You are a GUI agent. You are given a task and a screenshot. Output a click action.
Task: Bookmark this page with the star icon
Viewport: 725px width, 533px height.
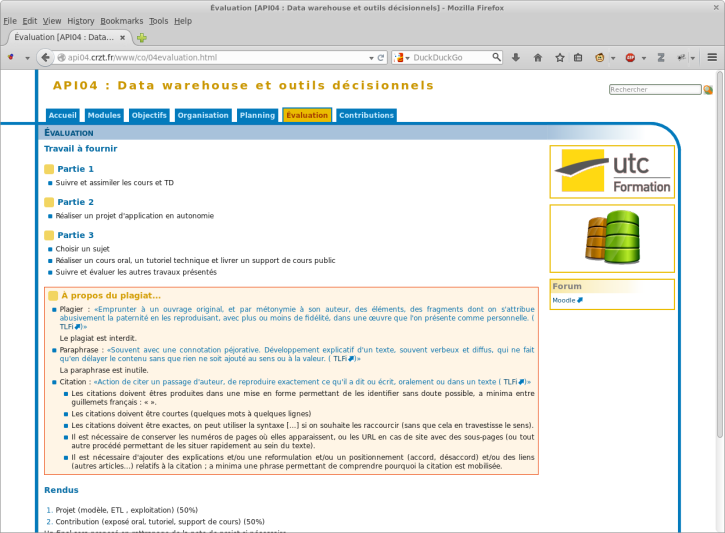coord(560,57)
